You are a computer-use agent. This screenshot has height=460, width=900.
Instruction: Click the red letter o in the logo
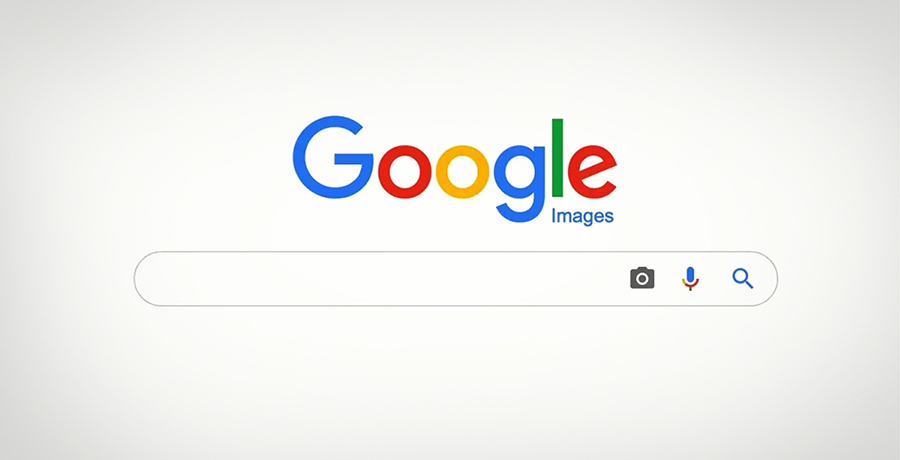405,172
